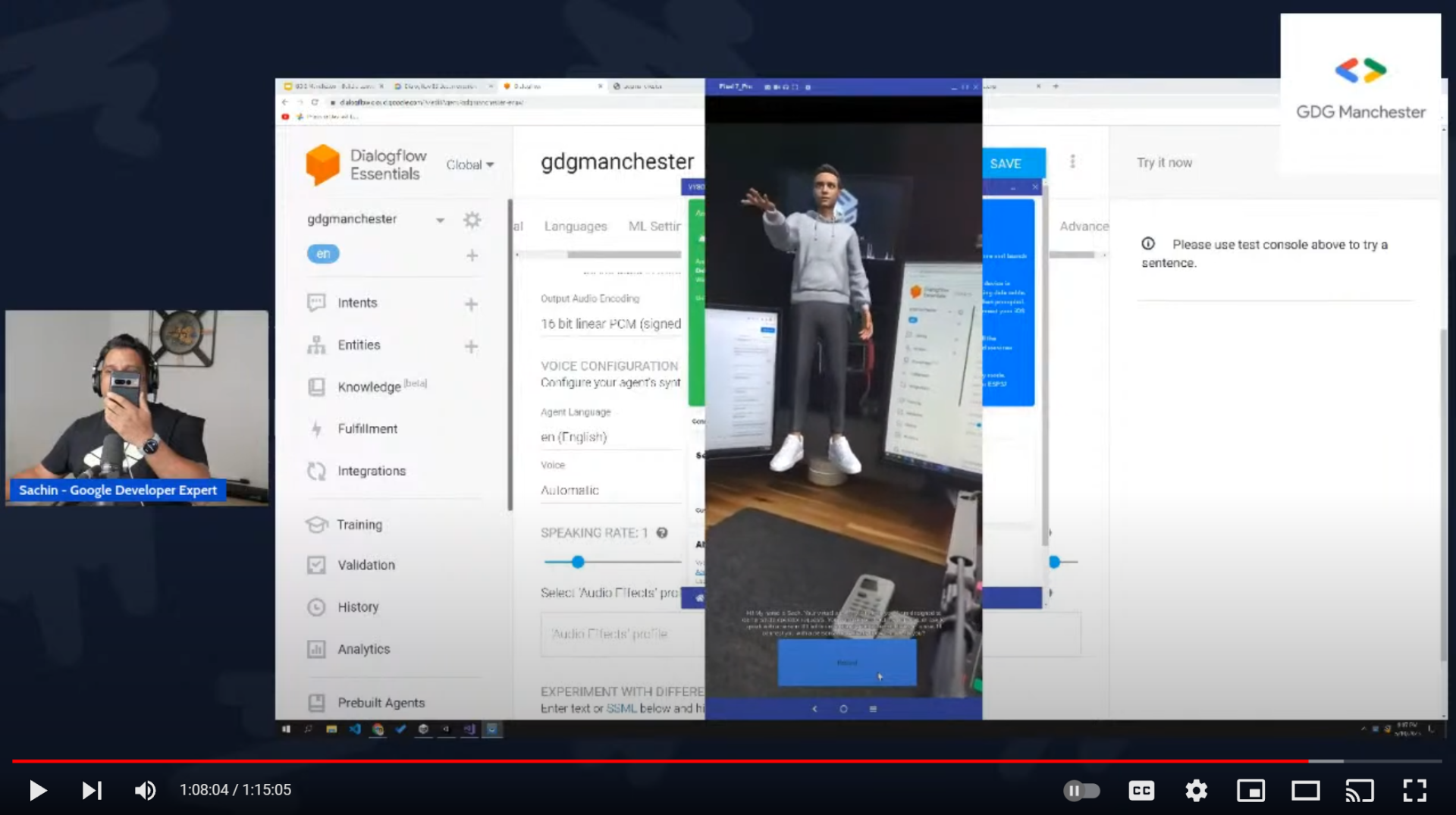Enable theater mode

1305,791
